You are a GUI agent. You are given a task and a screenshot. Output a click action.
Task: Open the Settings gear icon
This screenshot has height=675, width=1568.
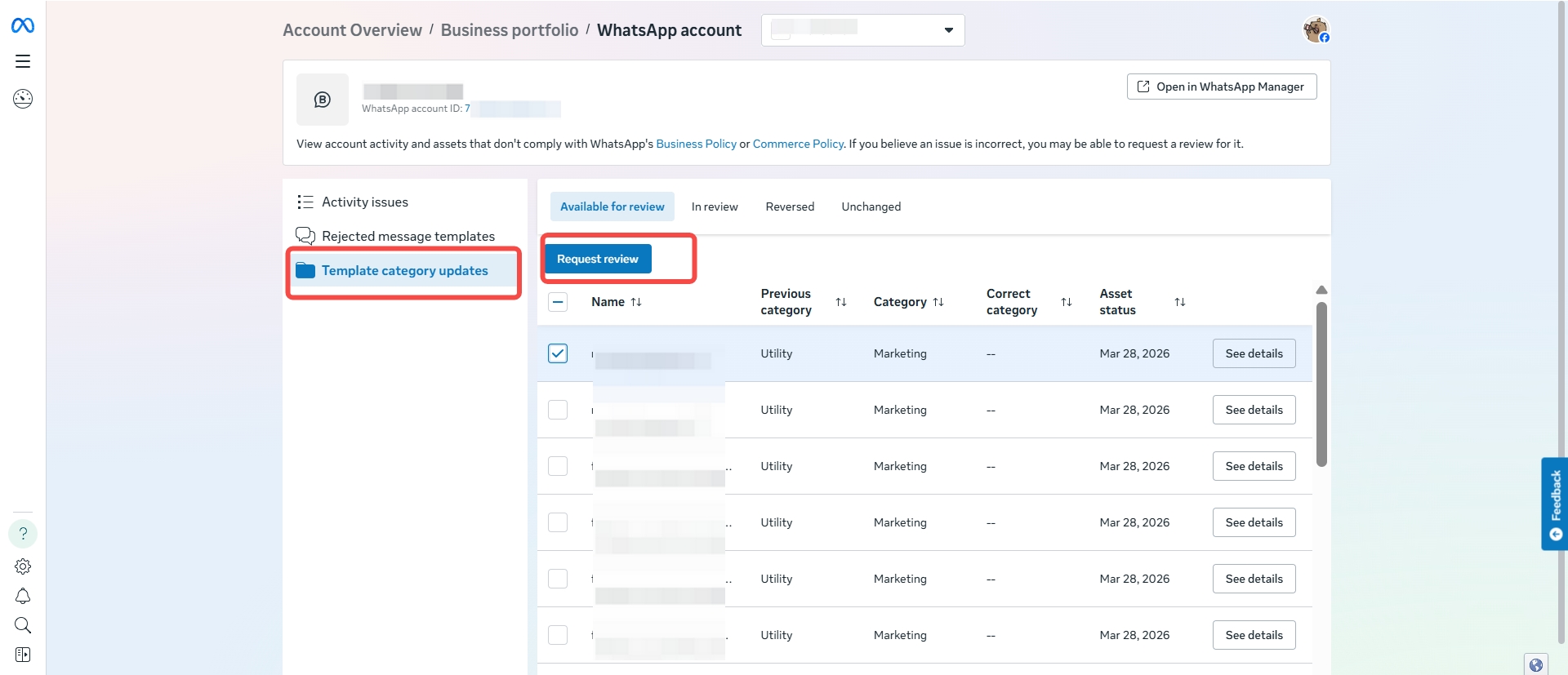click(23, 566)
